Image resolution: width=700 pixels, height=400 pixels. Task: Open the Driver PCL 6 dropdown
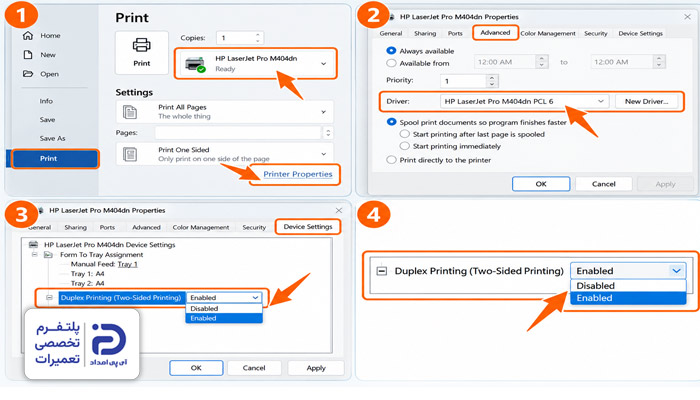pos(525,101)
